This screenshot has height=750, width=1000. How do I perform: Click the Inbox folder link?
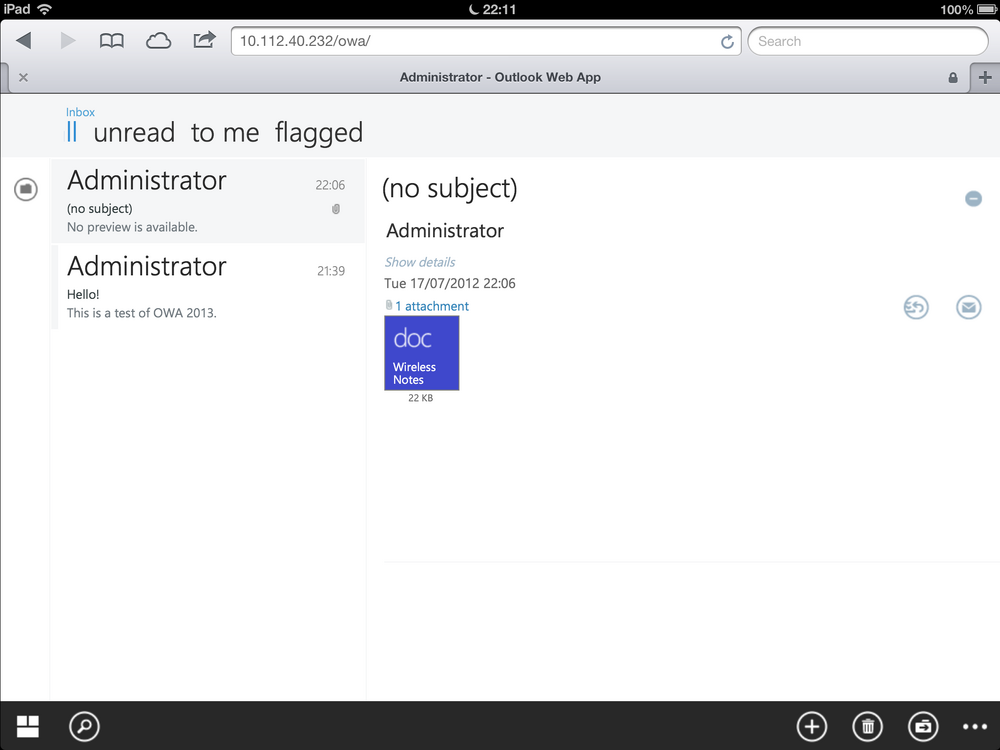[x=80, y=112]
